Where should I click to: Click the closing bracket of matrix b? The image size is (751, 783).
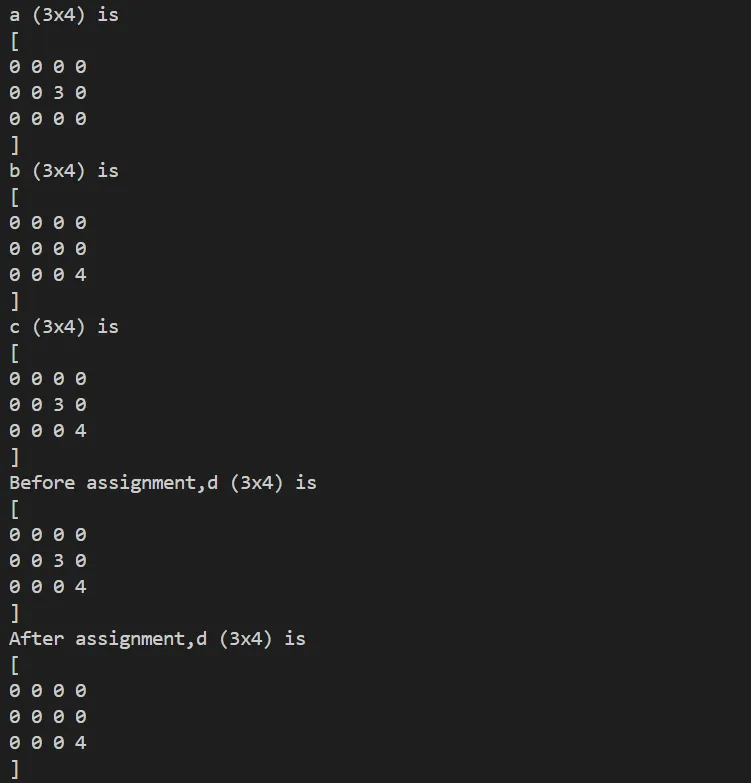14,302
